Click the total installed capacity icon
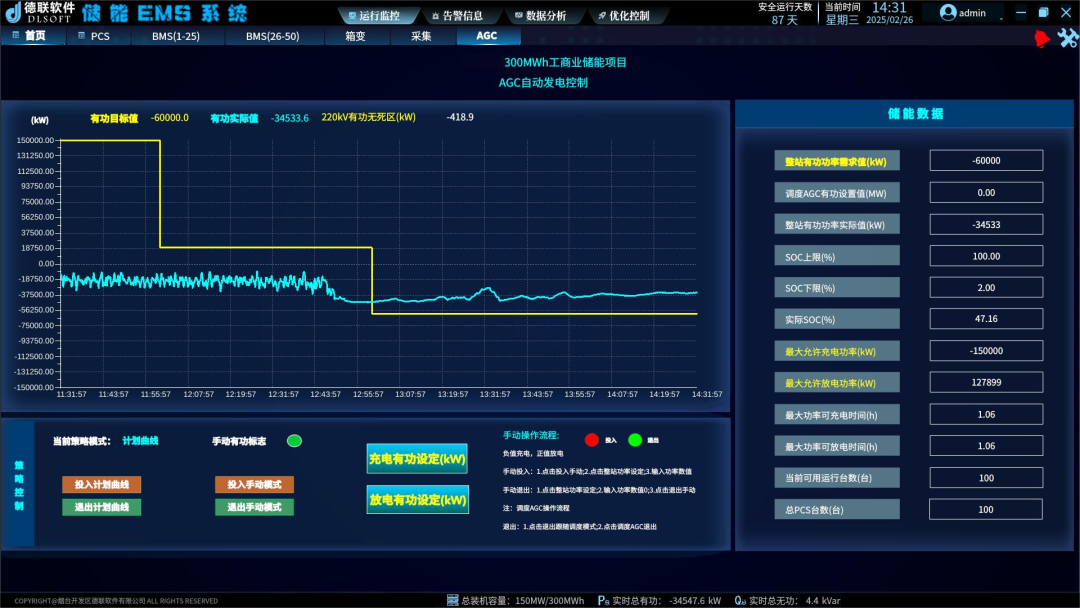The width and height of the screenshot is (1080, 608). (x=452, y=600)
